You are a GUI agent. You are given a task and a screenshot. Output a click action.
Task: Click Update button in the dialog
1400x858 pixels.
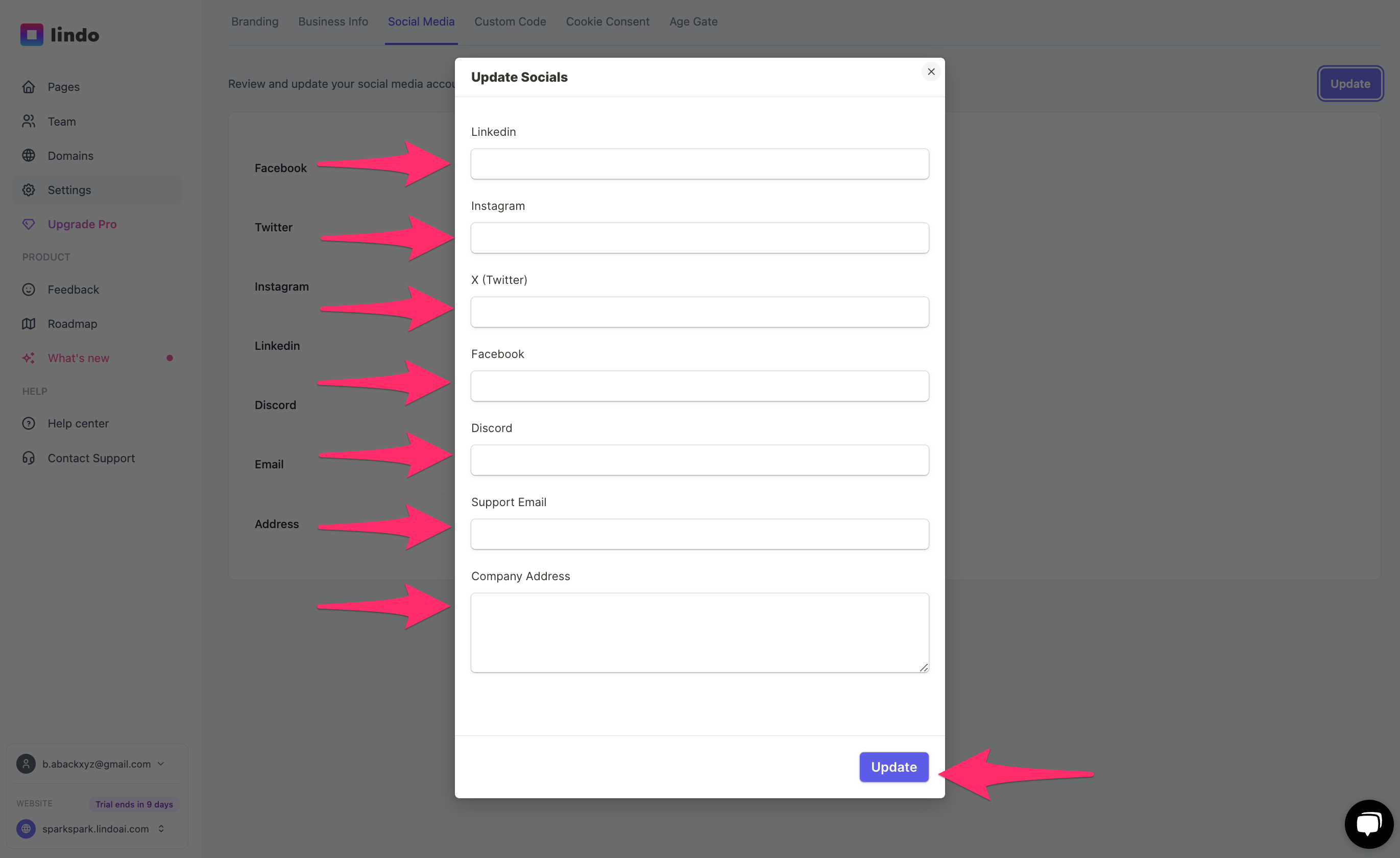point(894,767)
